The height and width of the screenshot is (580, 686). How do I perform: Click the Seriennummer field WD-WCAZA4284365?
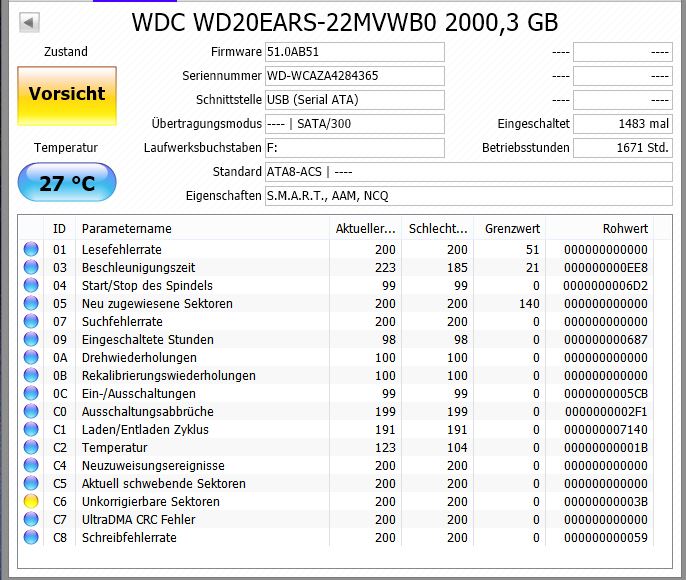[x=355, y=76]
